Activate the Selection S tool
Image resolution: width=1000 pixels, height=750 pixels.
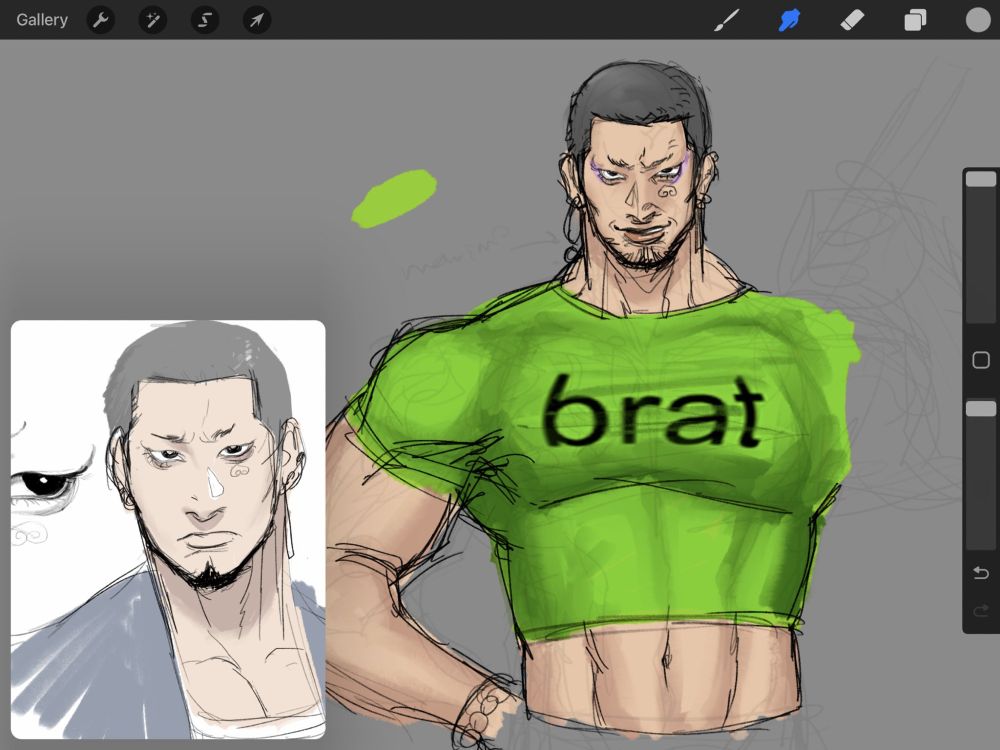pyautogui.click(x=205, y=20)
